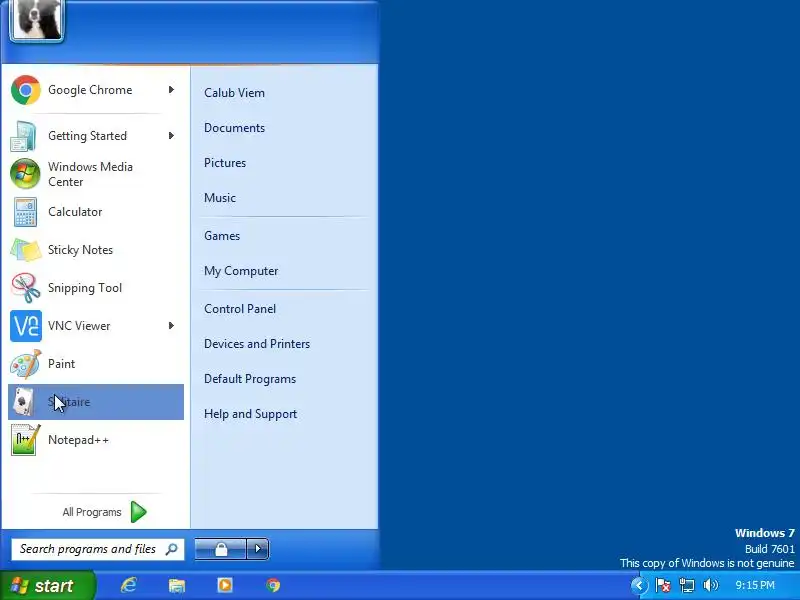Click the Getting Started icon
The image size is (800, 600).
[x=23, y=136]
